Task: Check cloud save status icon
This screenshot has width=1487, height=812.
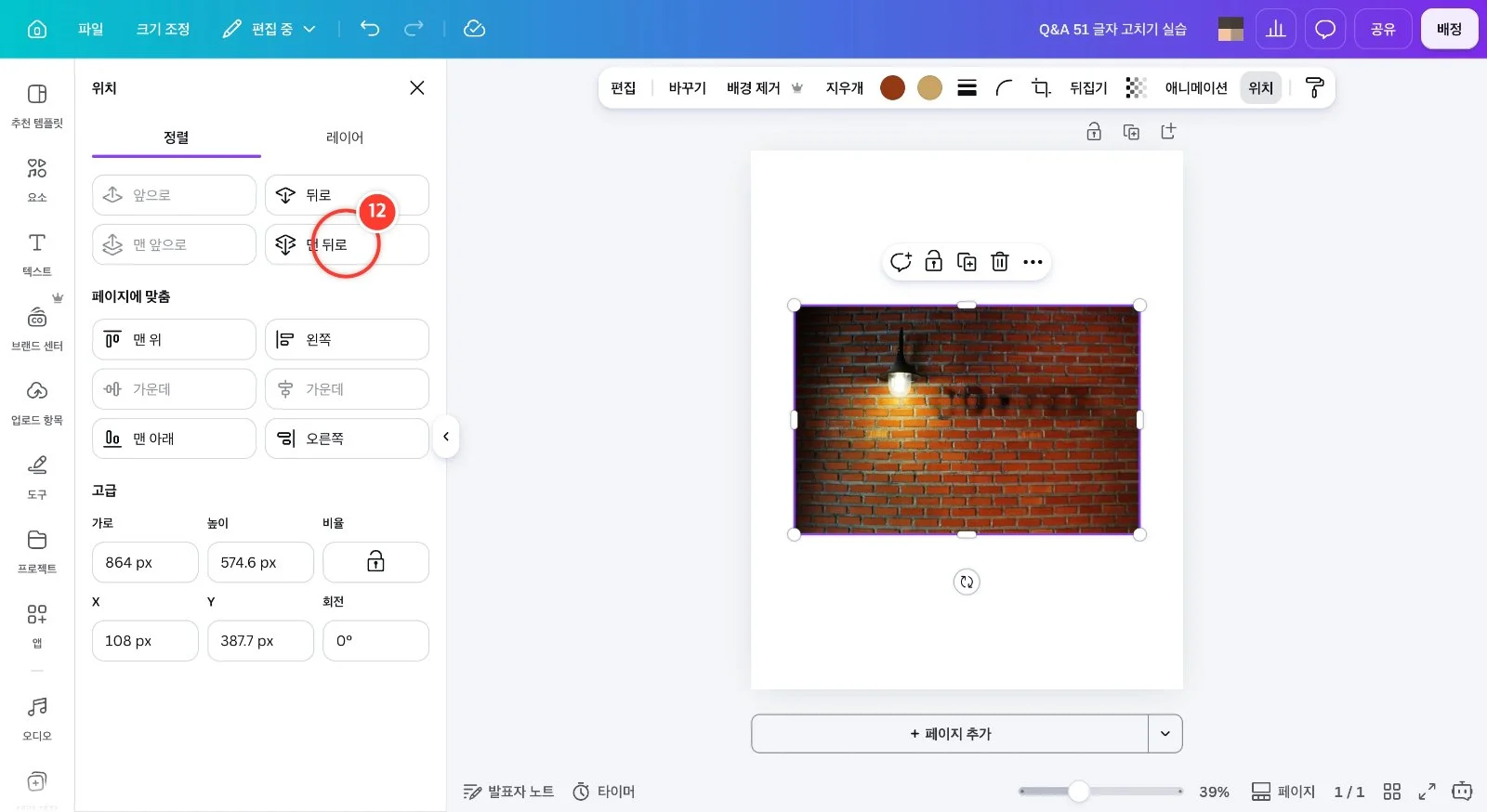Action: [x=474, y=29]
